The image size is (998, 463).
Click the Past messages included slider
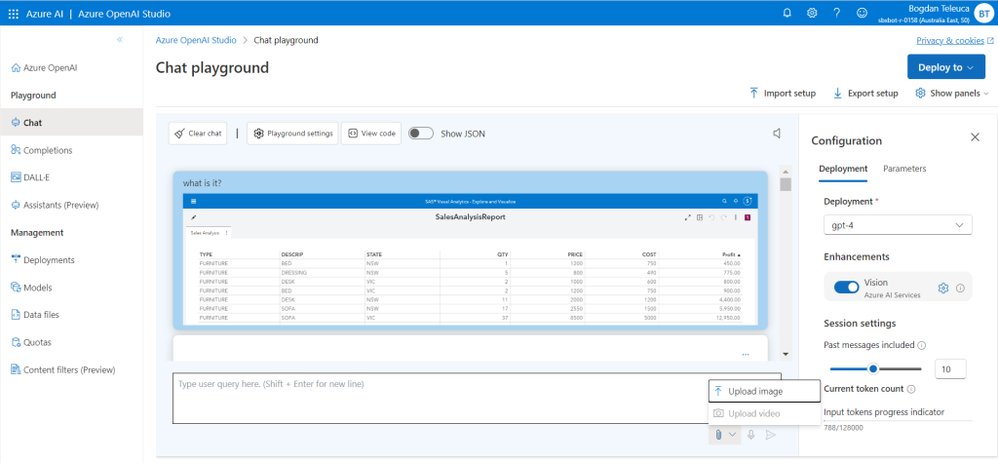coord(876,369)
